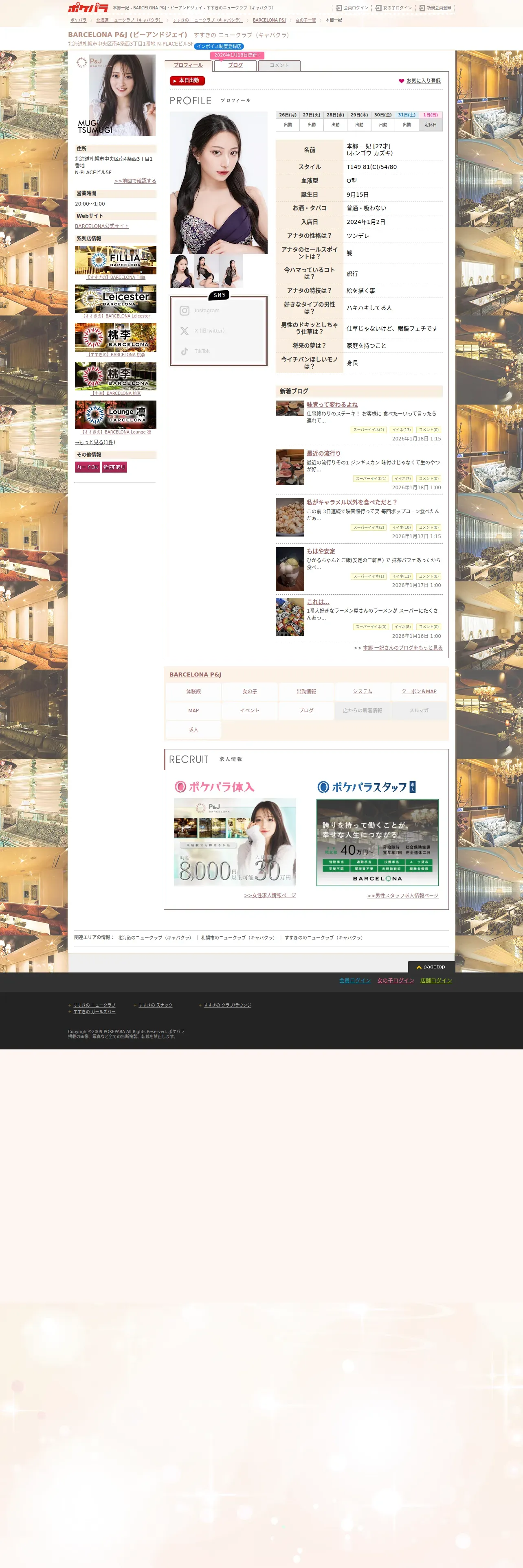Open 本郷 一妃さんのブログをもっと見る link
The width and height of the screenshot is (523, 1568).
(402, 648)
